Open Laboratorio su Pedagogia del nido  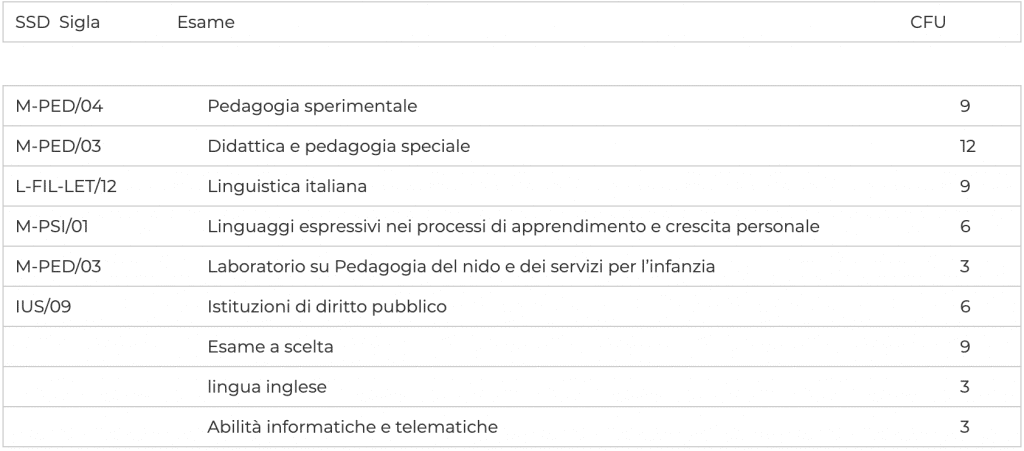click(460, 266)
